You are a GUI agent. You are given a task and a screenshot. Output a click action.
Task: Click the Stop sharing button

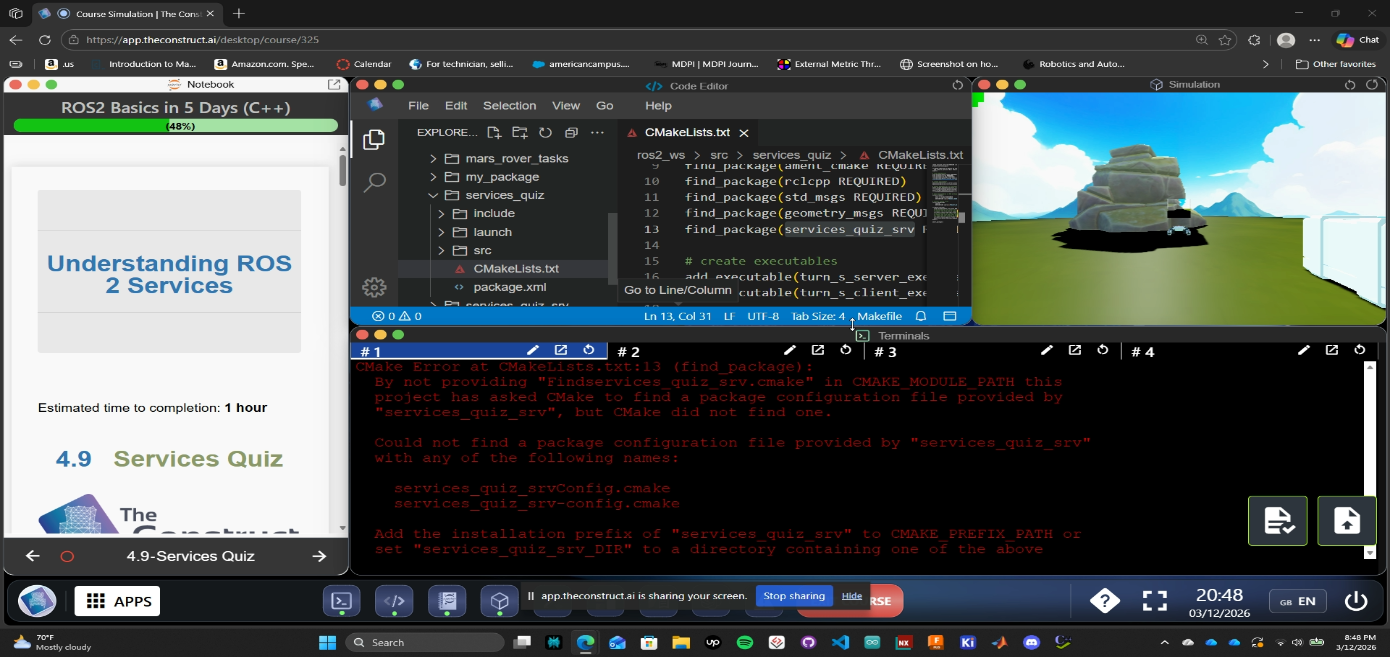[x=794, y=596]
